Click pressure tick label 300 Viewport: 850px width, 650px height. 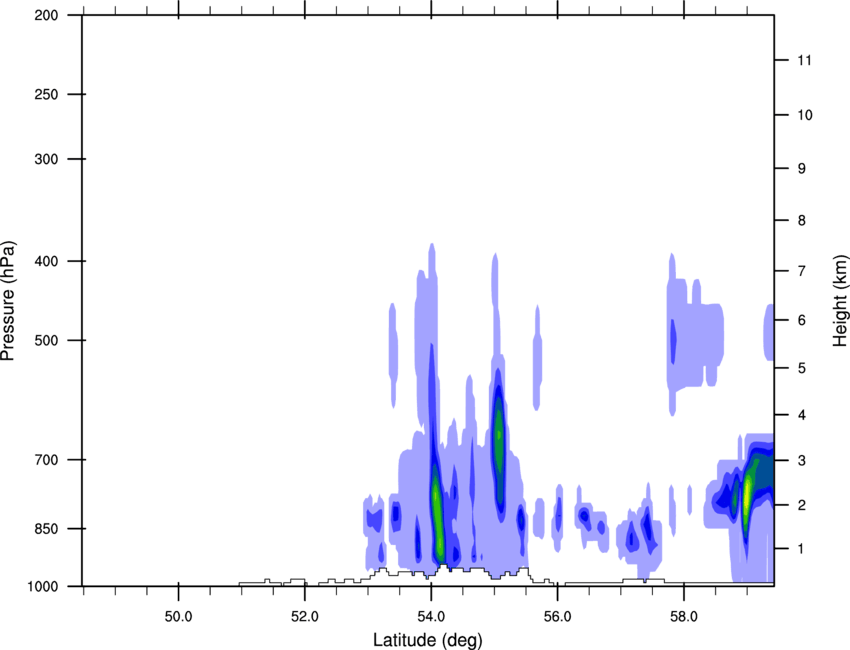click(46, 159)
